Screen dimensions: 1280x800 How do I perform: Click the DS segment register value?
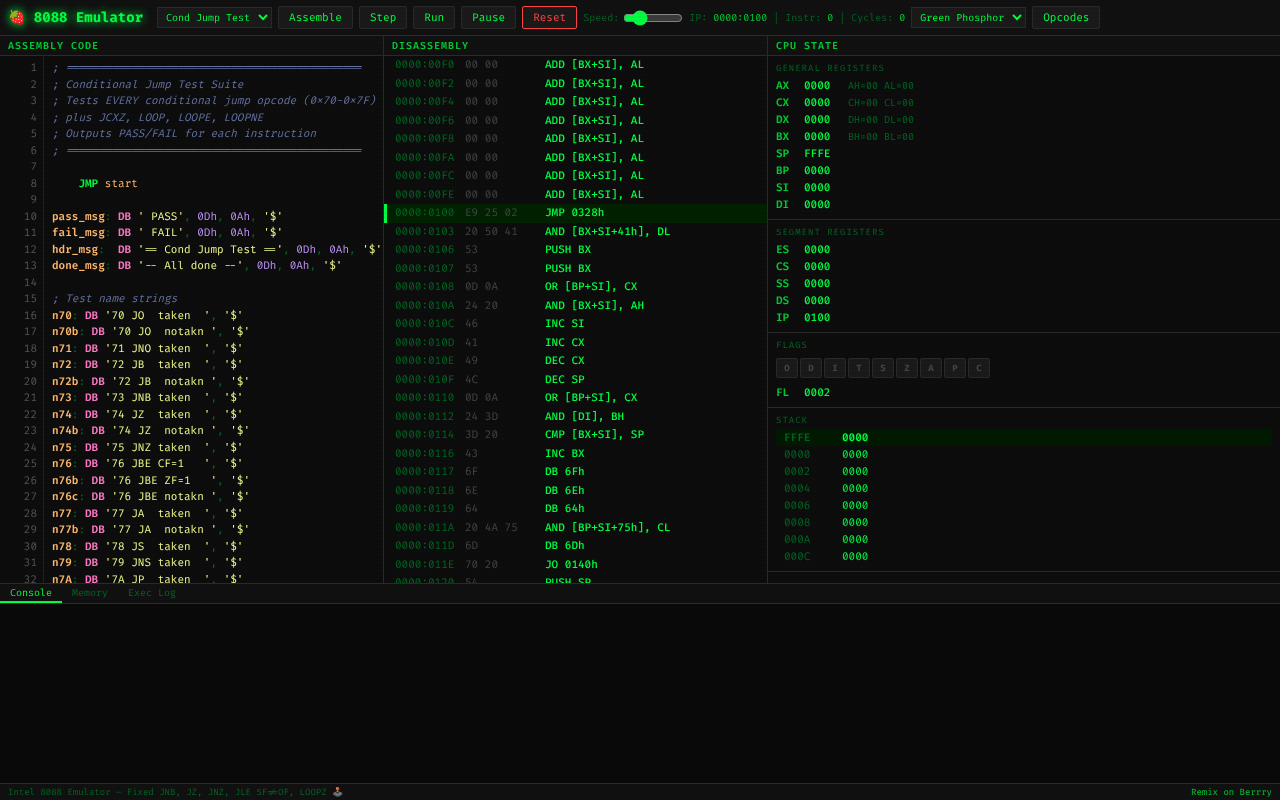817,300
